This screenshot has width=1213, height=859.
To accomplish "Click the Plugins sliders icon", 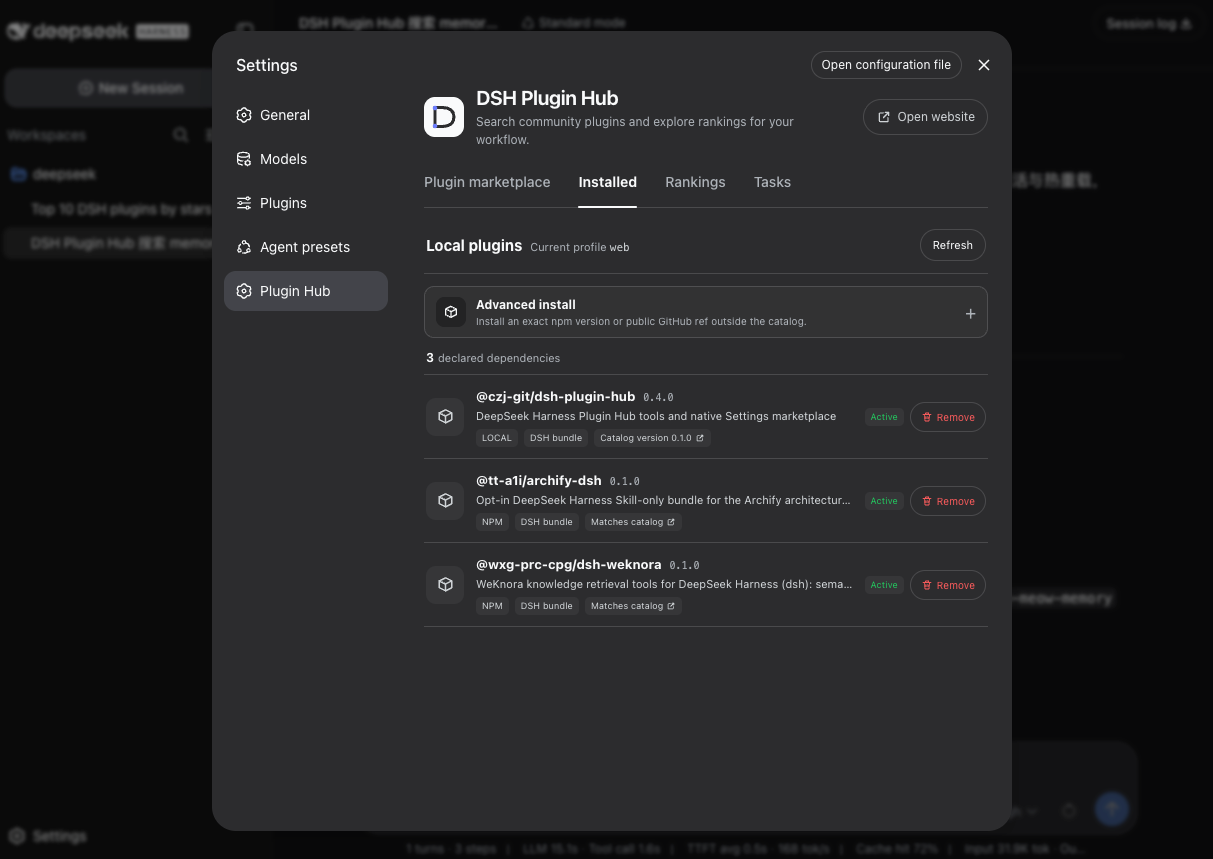I will [x=244, y=203].
